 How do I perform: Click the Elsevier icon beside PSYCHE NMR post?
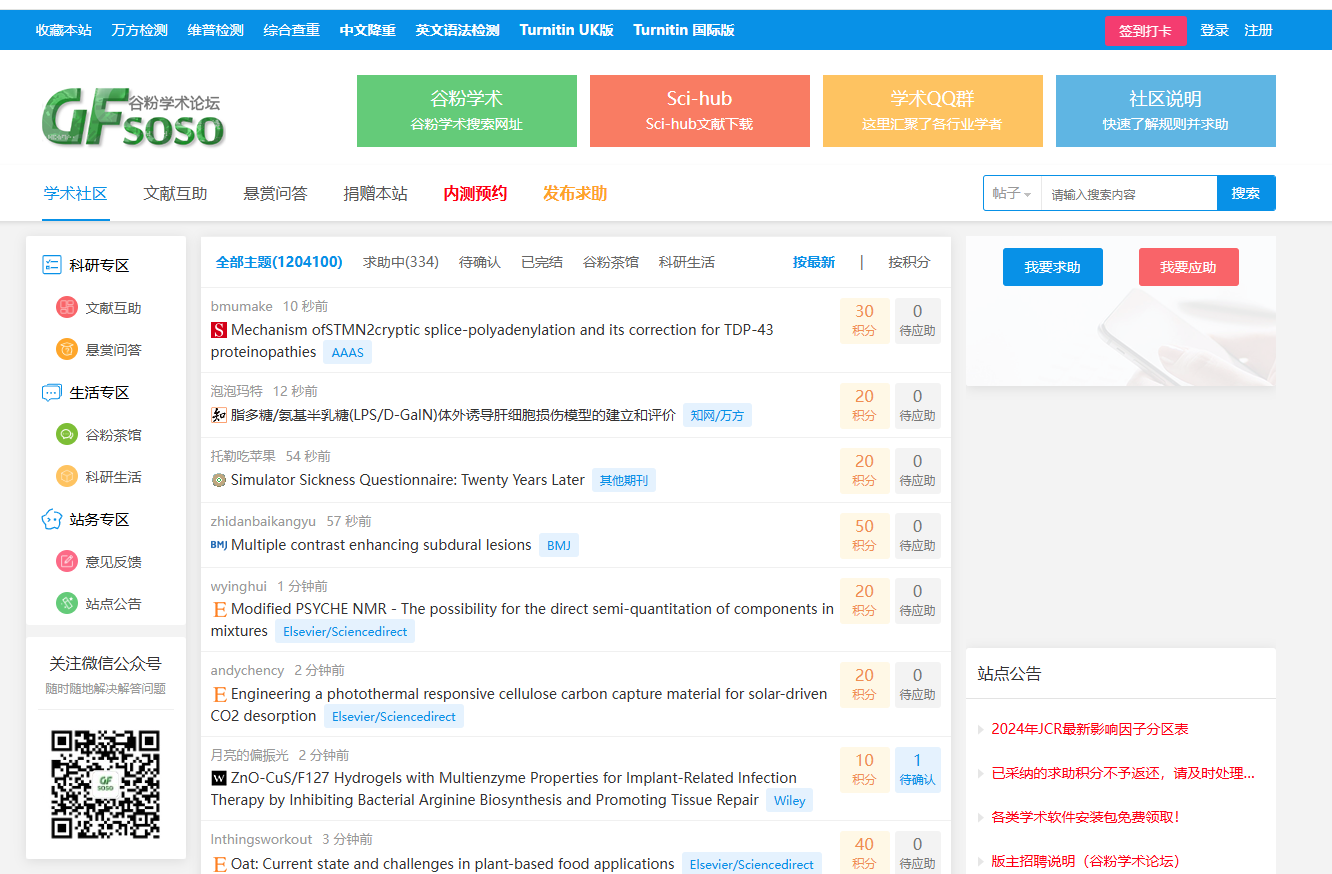click(x=219, y=609)
